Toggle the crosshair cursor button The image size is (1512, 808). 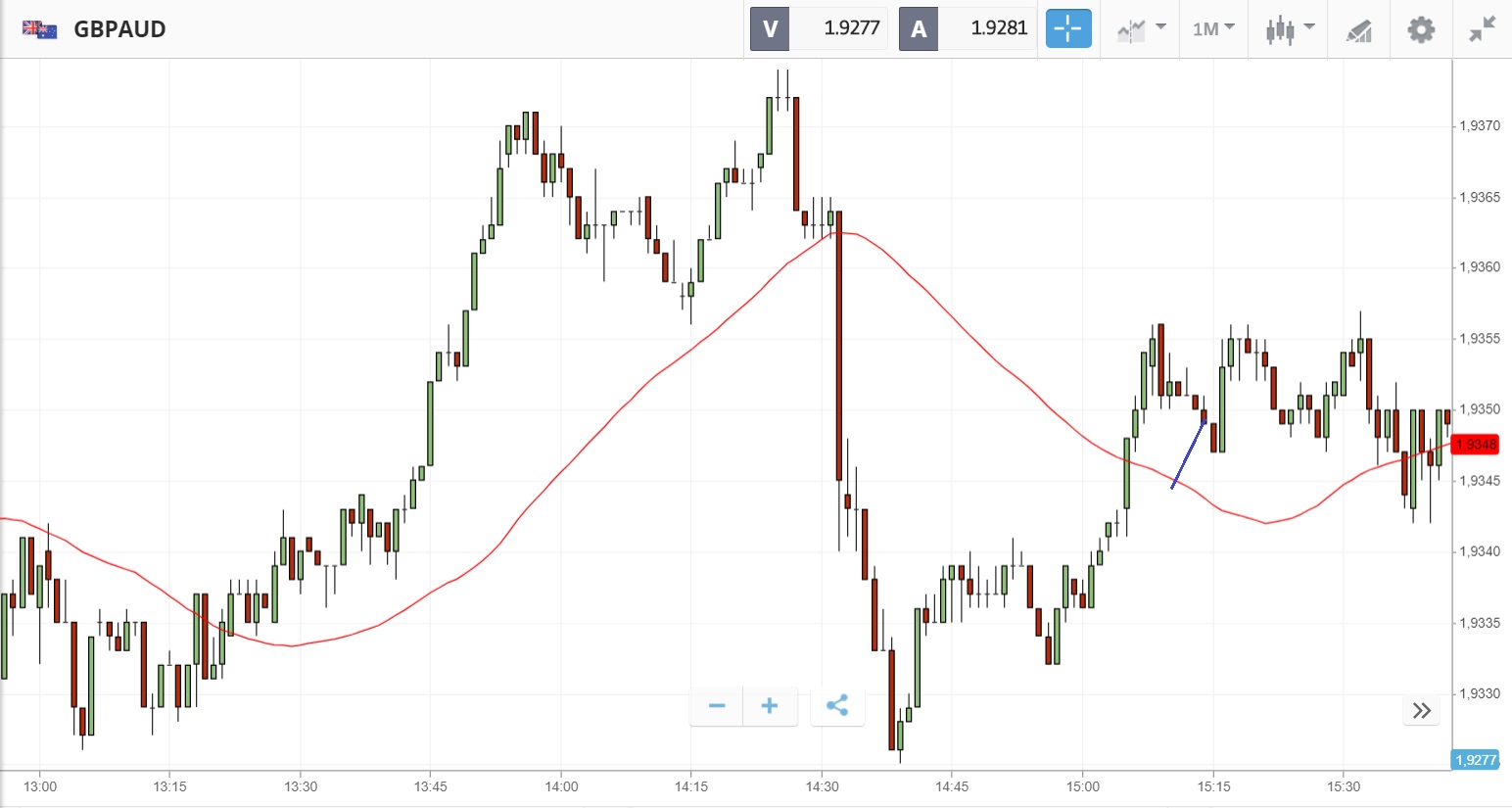tap(1067, 28)
